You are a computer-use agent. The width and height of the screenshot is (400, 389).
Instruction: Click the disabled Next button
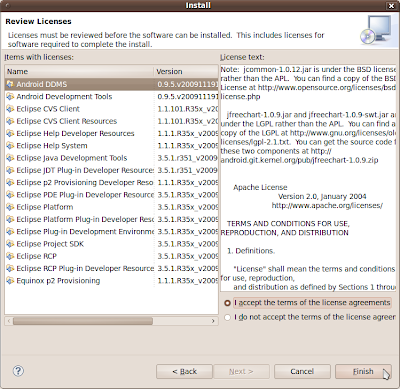click(x=241, y=371)
